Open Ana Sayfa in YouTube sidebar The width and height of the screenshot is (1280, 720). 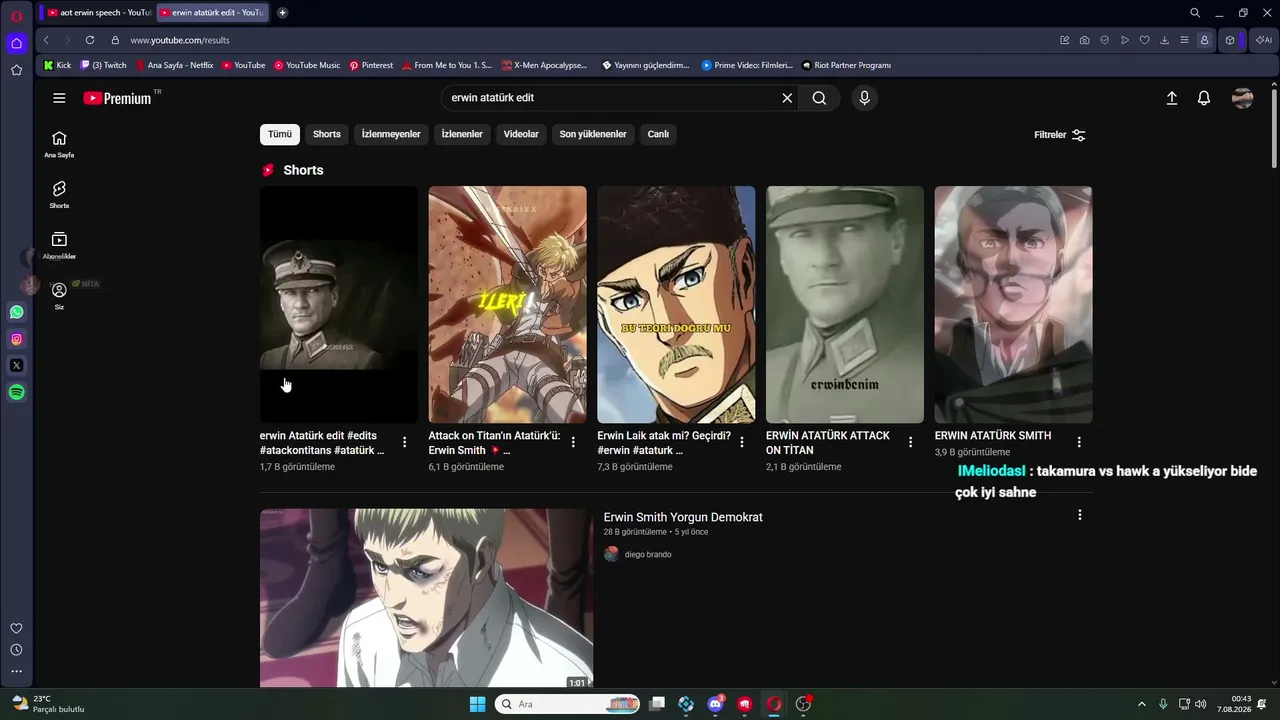(x=59, y=144)
